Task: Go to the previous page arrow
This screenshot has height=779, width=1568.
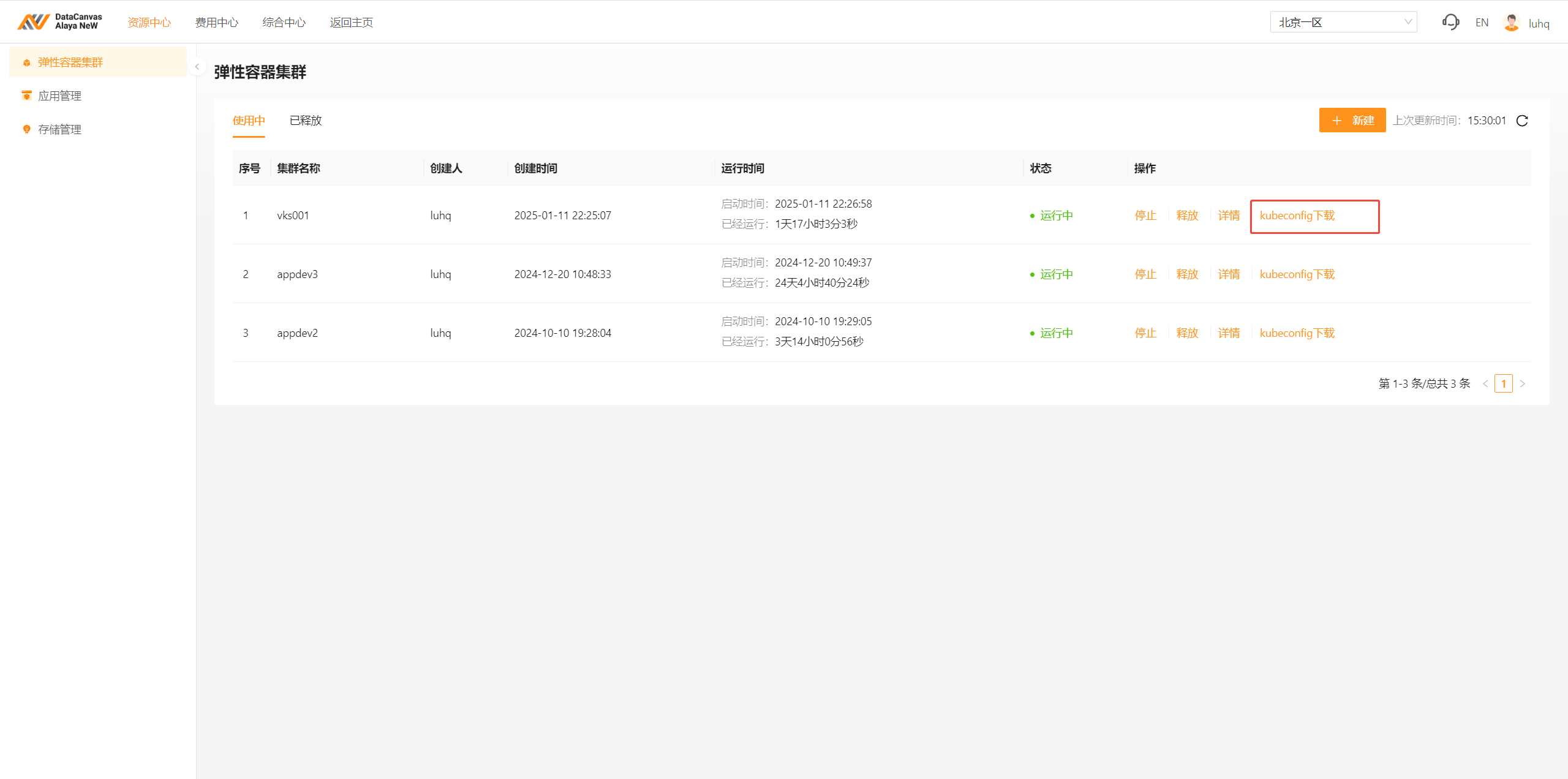Action: coord(1485,384)
